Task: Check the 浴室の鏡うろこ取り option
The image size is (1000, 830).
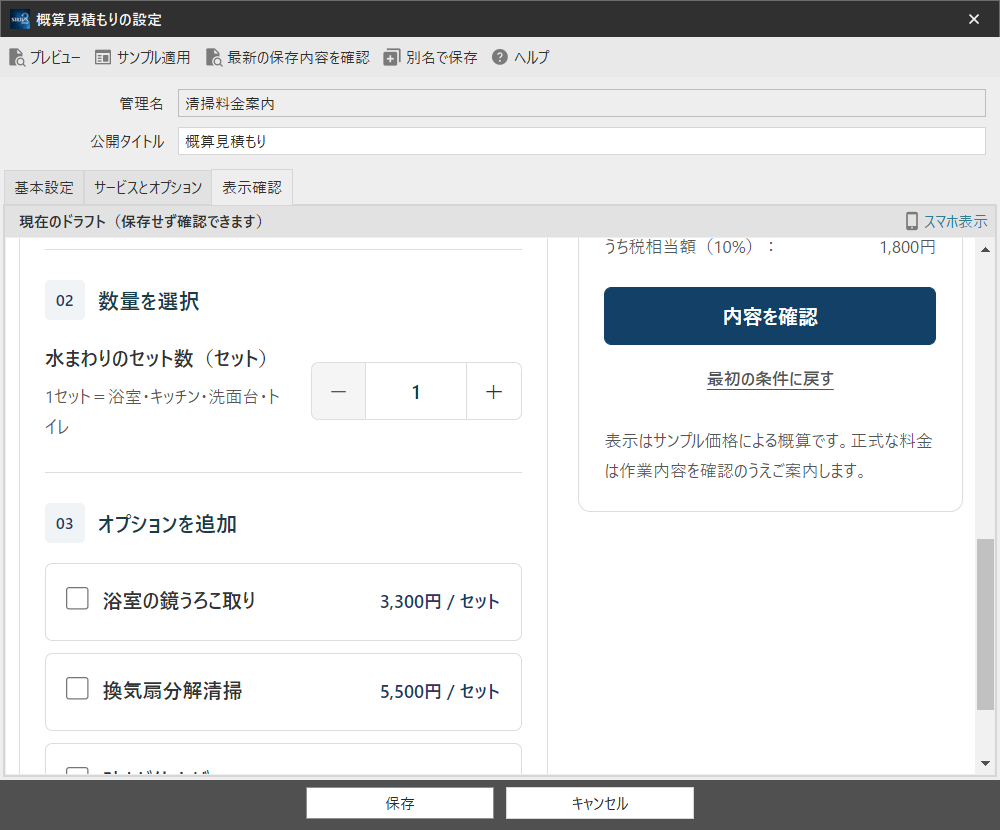Action: pyautogui.click(x=77, y=598)
